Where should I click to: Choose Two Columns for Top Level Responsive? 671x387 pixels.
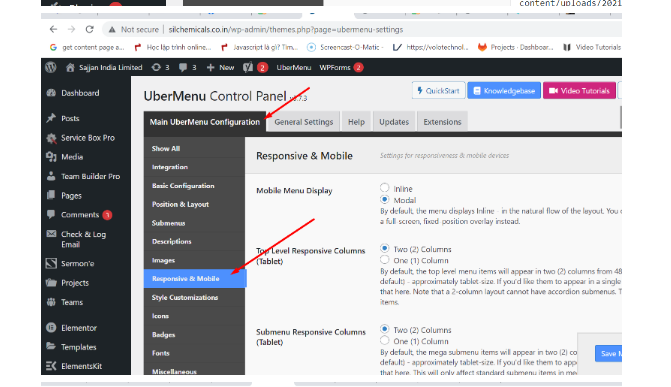click(x=385, y=248)
